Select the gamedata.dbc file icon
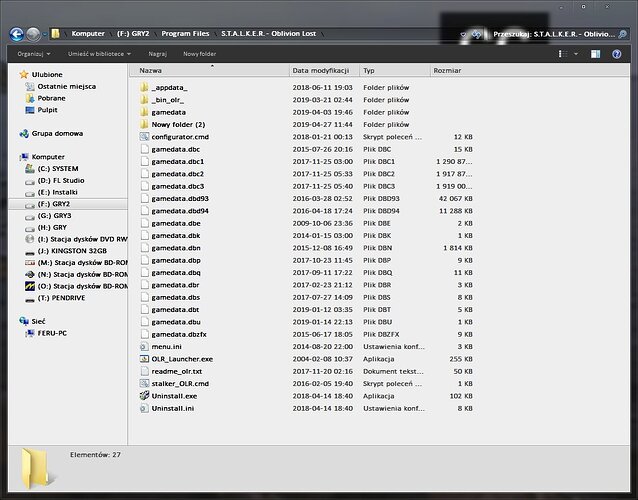The width and height of the screenshot is (638, 500). pyautogui.click(x=144, y=149)
